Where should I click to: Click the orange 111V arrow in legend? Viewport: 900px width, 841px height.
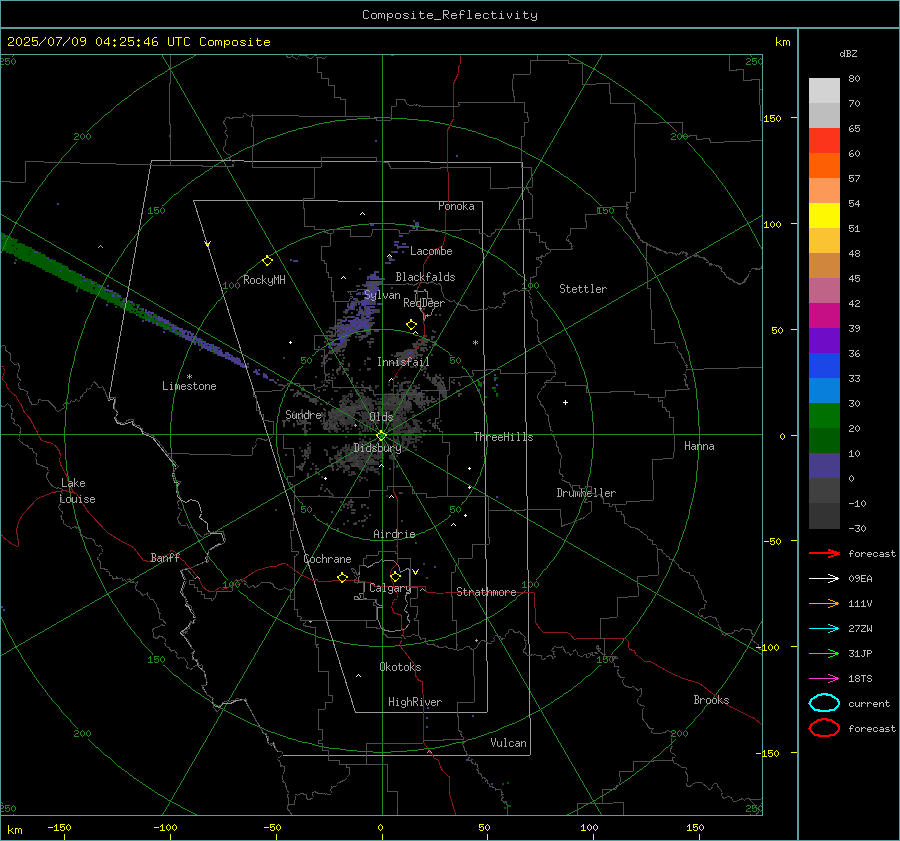click(x=824, y=603)
